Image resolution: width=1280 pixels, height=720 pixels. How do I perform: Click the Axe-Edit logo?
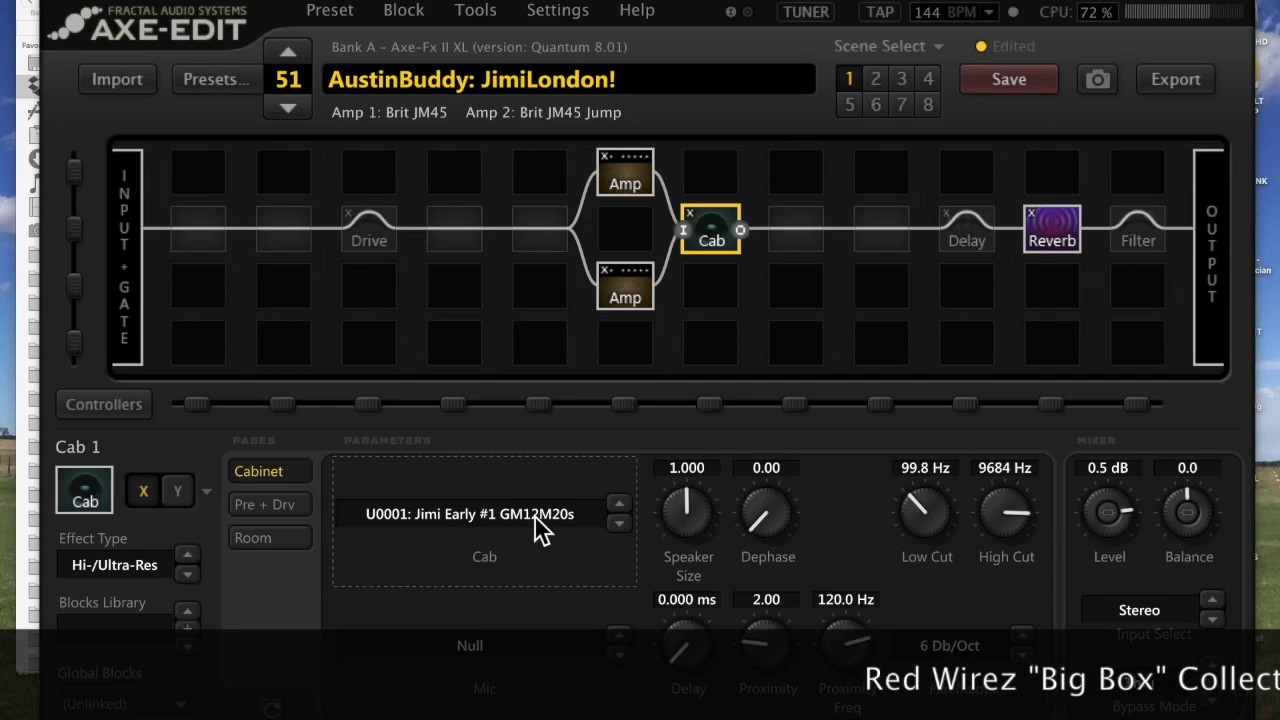pos(150,22)
